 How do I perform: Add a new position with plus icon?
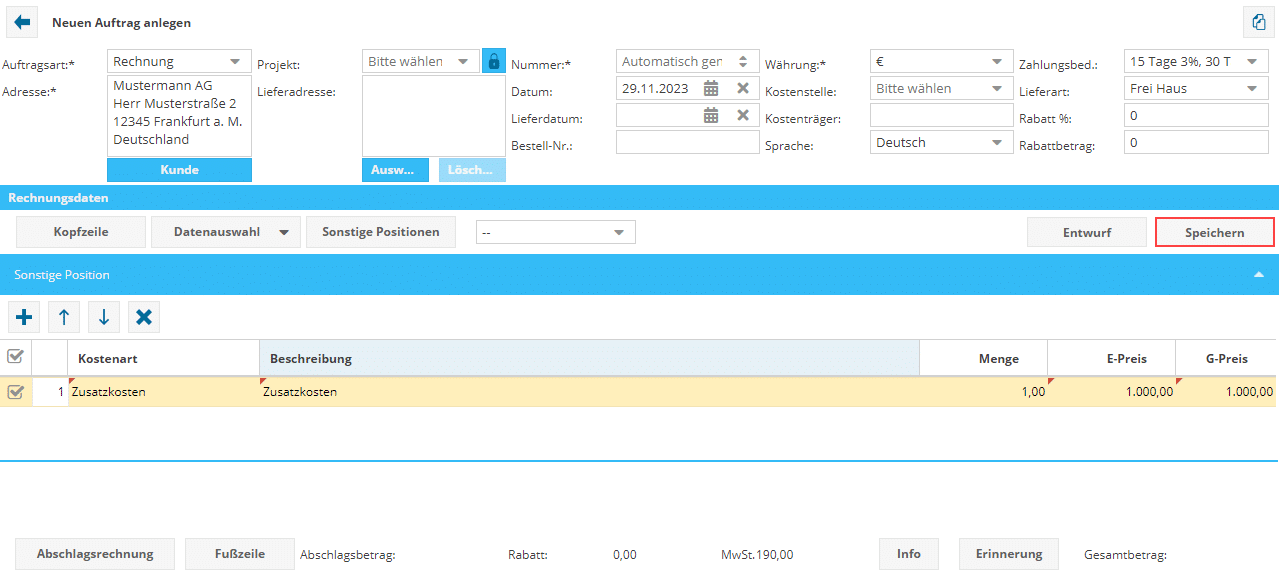pyautogui.click(x=24, y=318)
